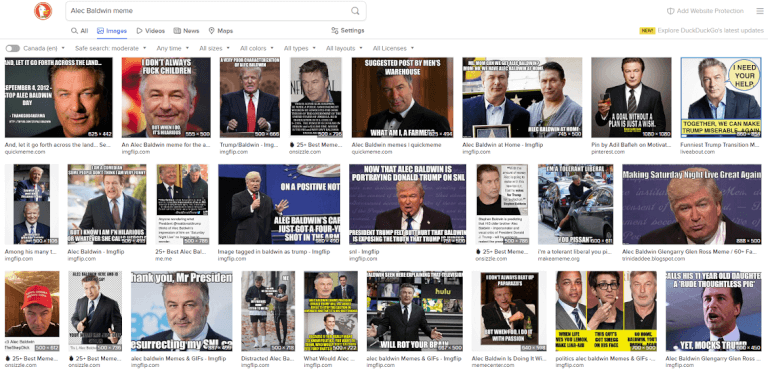The height and width of the screenshot is (371, 768).
Task: Open Explore DuckDuckGo's latest updates link
Action: click(710, 30)
